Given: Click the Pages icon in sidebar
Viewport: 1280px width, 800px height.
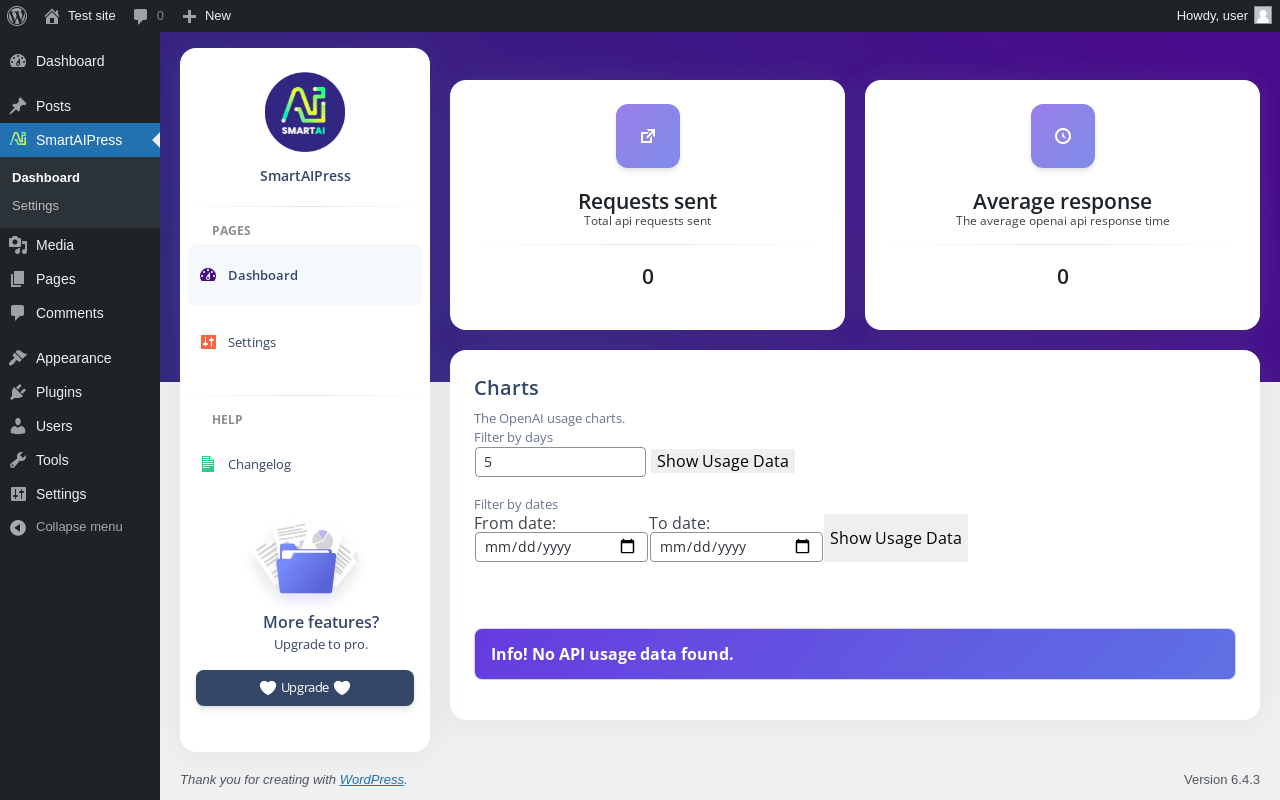Looking at the screenshot, I should 18,279.
